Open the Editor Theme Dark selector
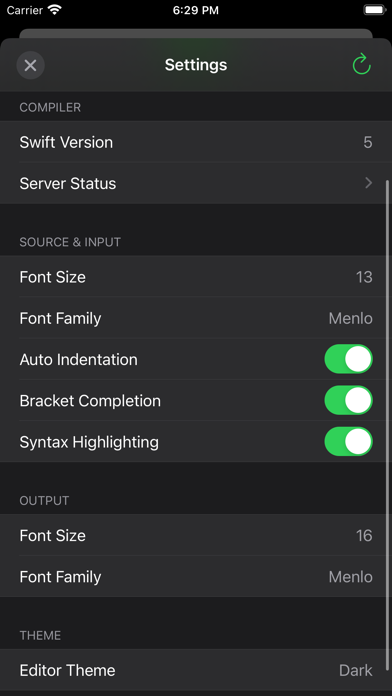The width and height of the screenshot is (392, 696). point(356,670)
